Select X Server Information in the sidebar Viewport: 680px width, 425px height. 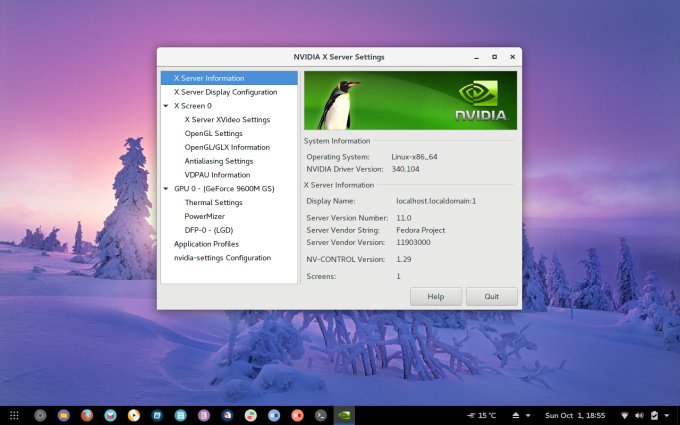pos(229,78)
